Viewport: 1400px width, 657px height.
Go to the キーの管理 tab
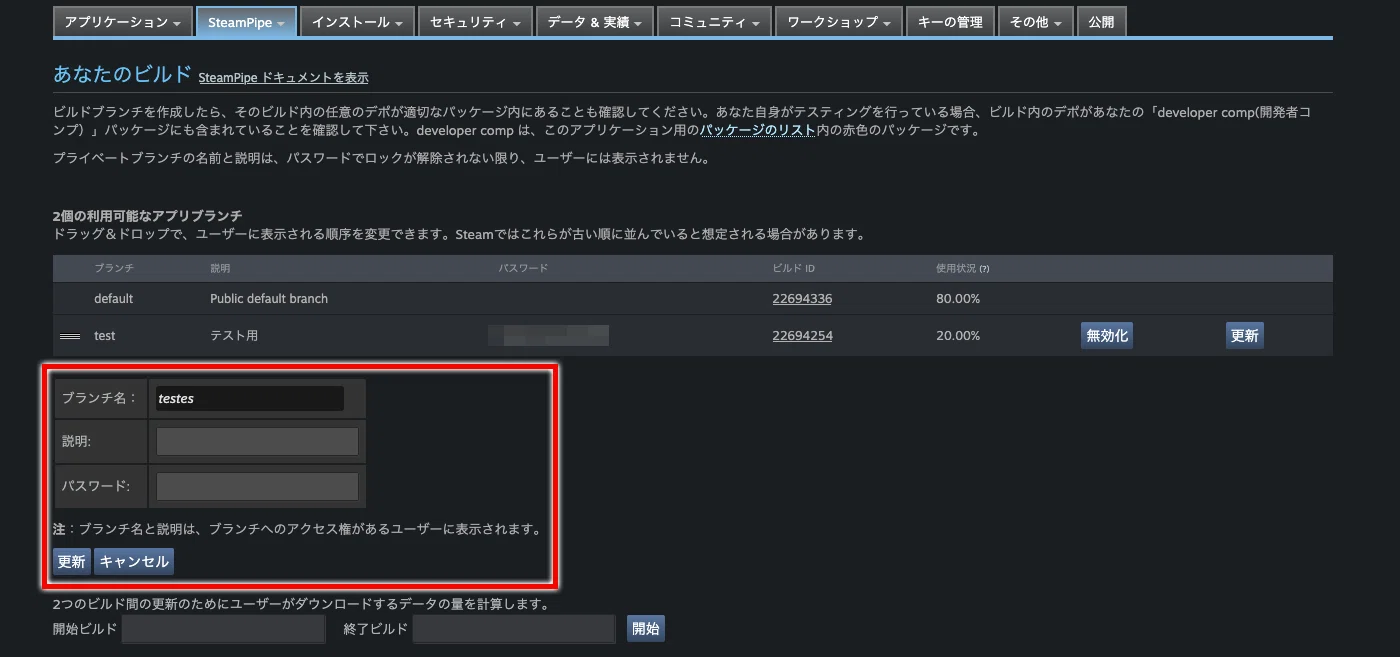pyautogui.click(x=950, y=22)
